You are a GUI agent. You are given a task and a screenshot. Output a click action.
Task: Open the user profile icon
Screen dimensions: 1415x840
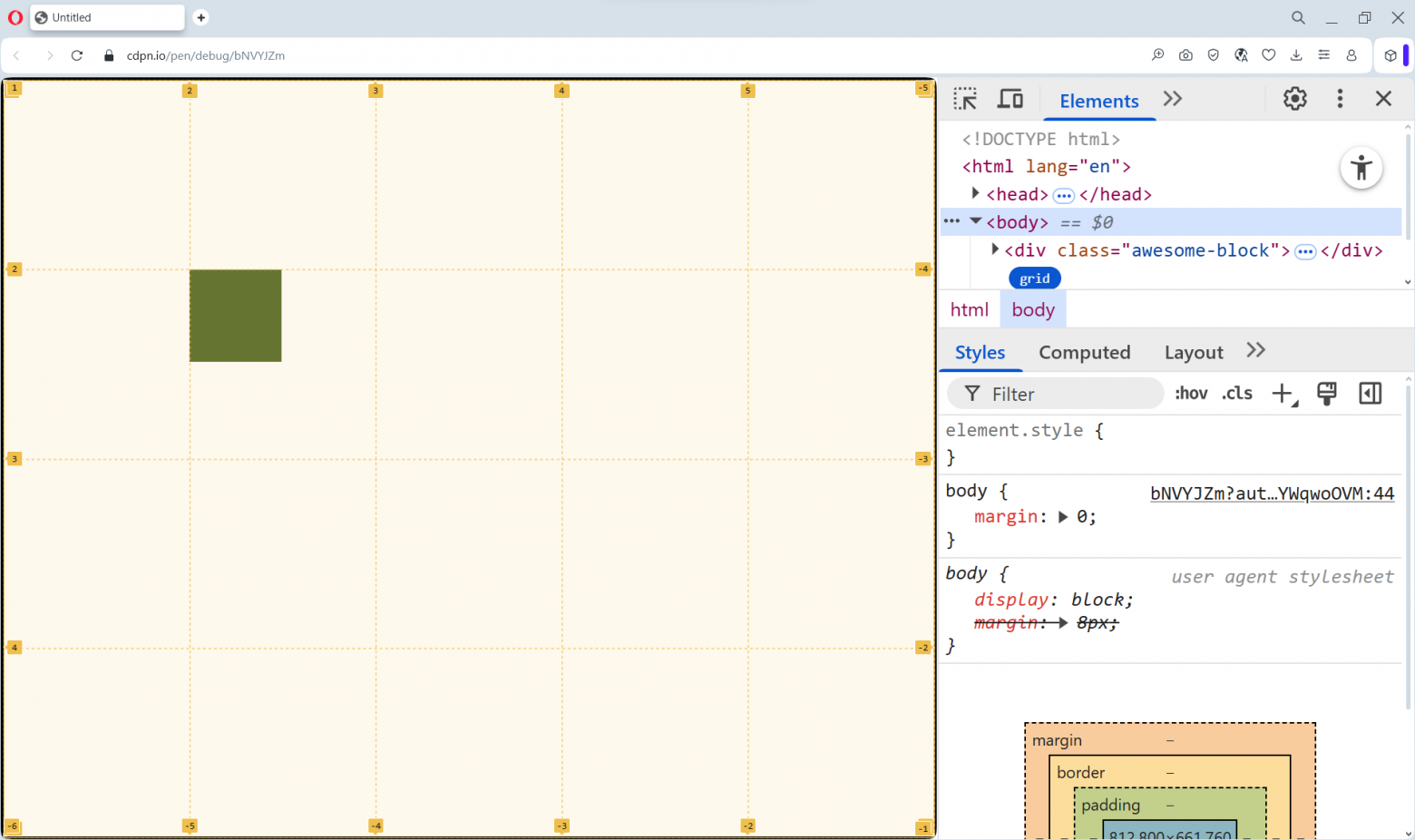pyautogui.click(x=1352, y=55)
